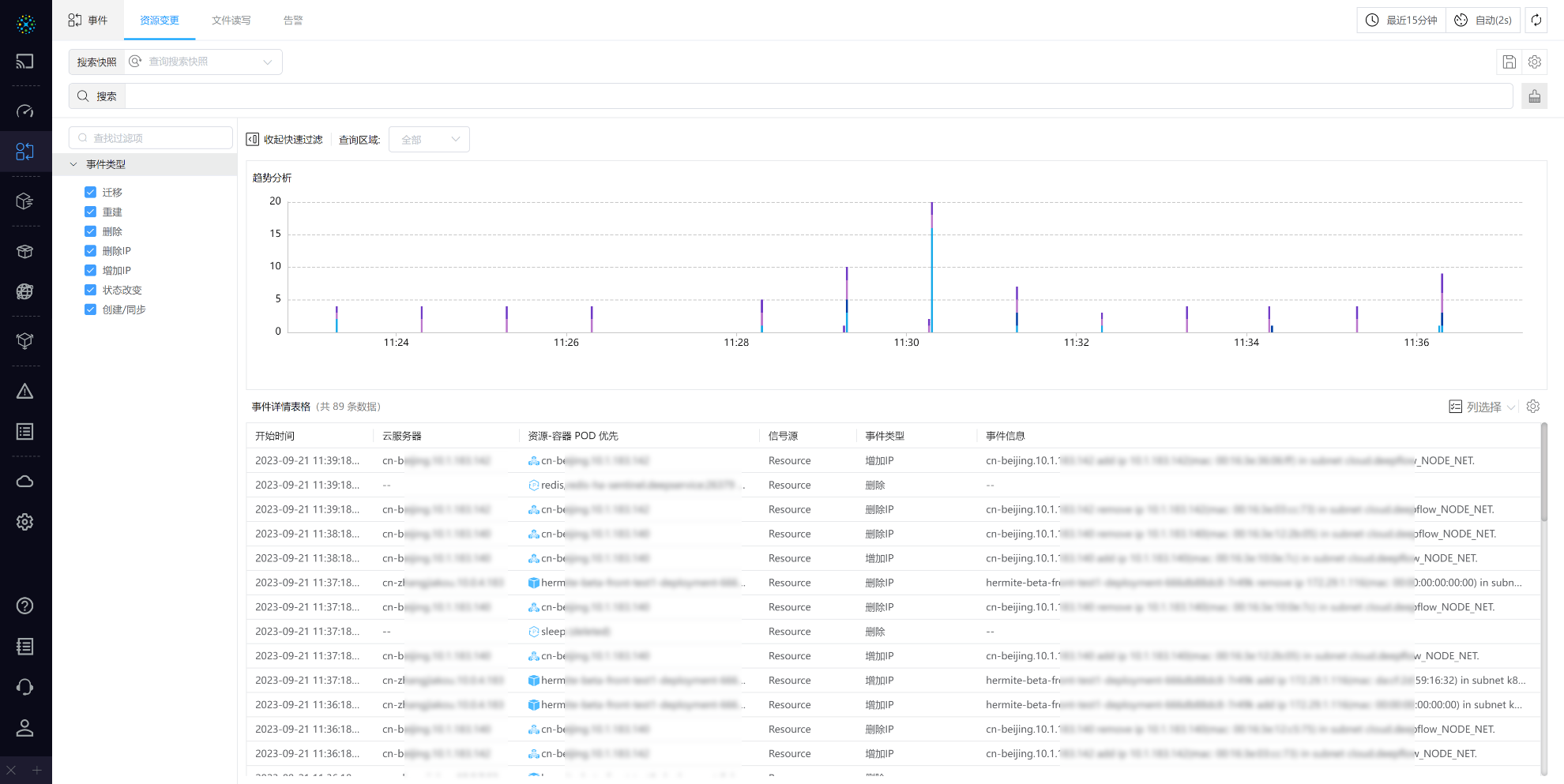
Task: Open the help question mark icon
Action: [25, 606]
